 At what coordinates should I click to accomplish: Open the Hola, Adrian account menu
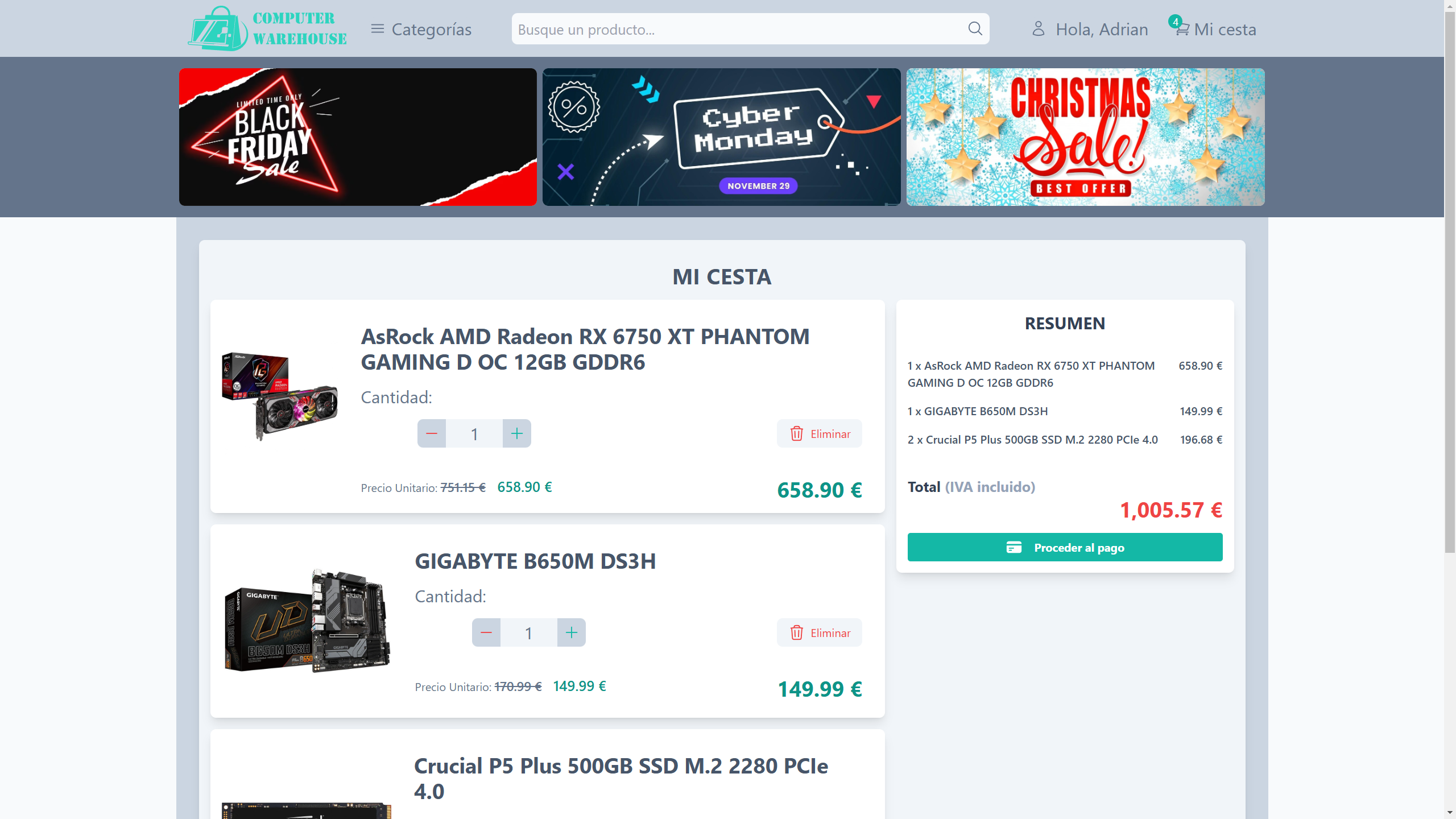coord(1090,29)
